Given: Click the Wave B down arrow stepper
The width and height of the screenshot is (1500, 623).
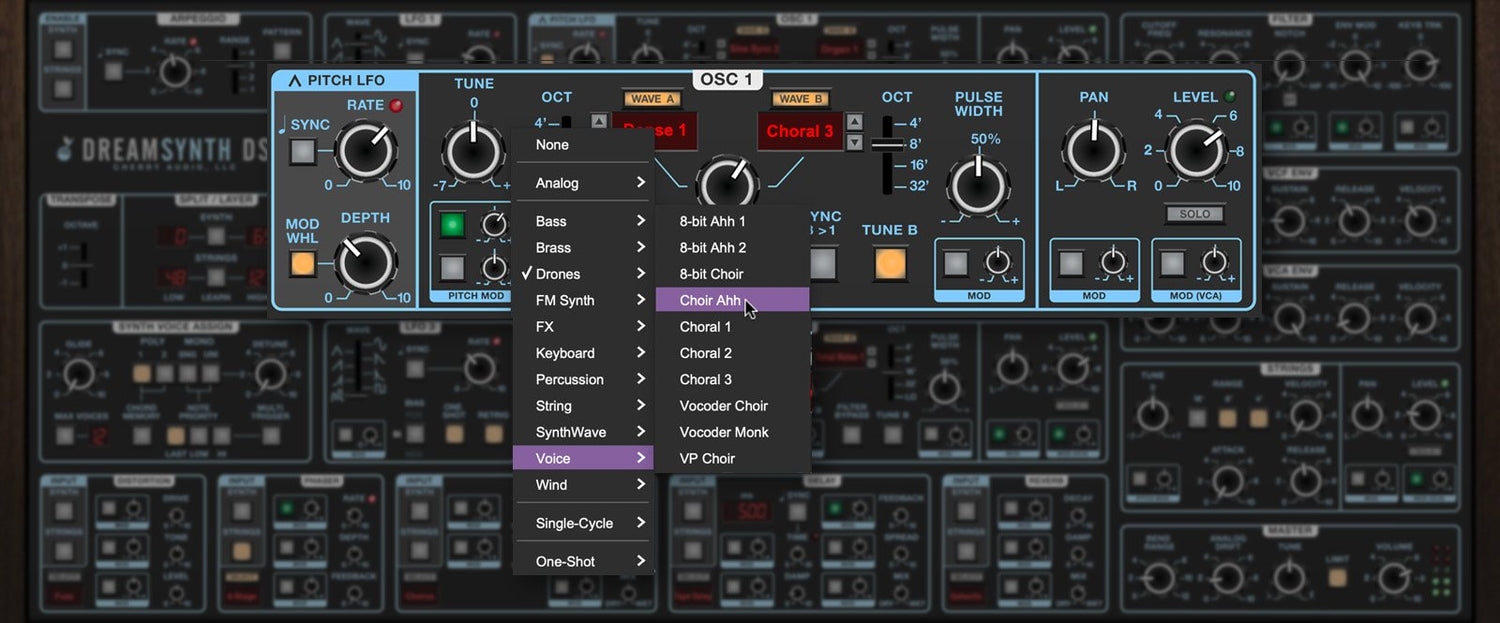Looking at the screenshot, I should pos(854,142).
